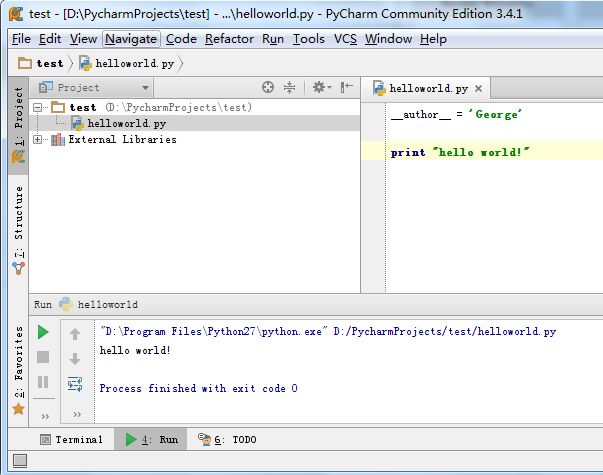Rerun helloworld with the green play button
The image size is (603, 475).
(x=43, y=332)
